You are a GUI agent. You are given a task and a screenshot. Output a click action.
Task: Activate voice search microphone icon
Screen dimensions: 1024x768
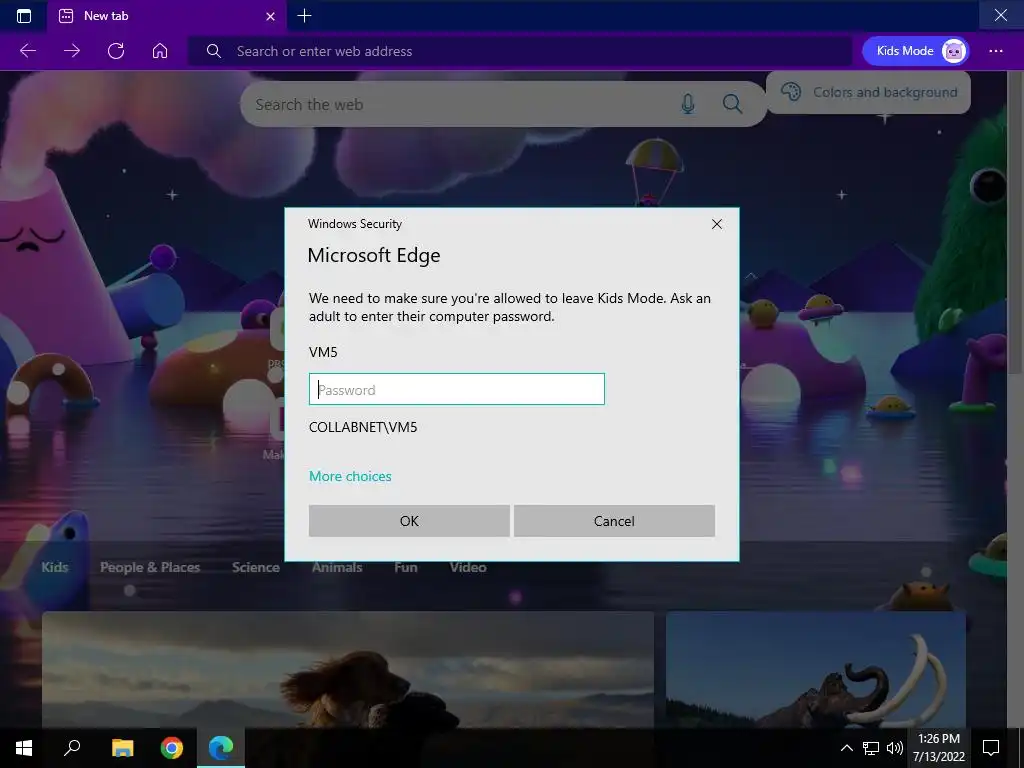[x=688, y=104]
